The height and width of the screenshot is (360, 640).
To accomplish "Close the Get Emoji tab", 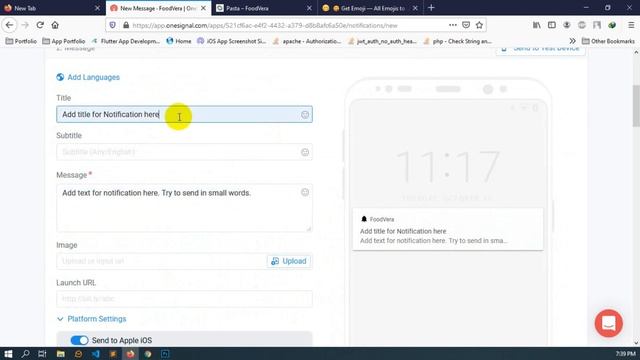I will pyautogui.click(x=415, y=8).
